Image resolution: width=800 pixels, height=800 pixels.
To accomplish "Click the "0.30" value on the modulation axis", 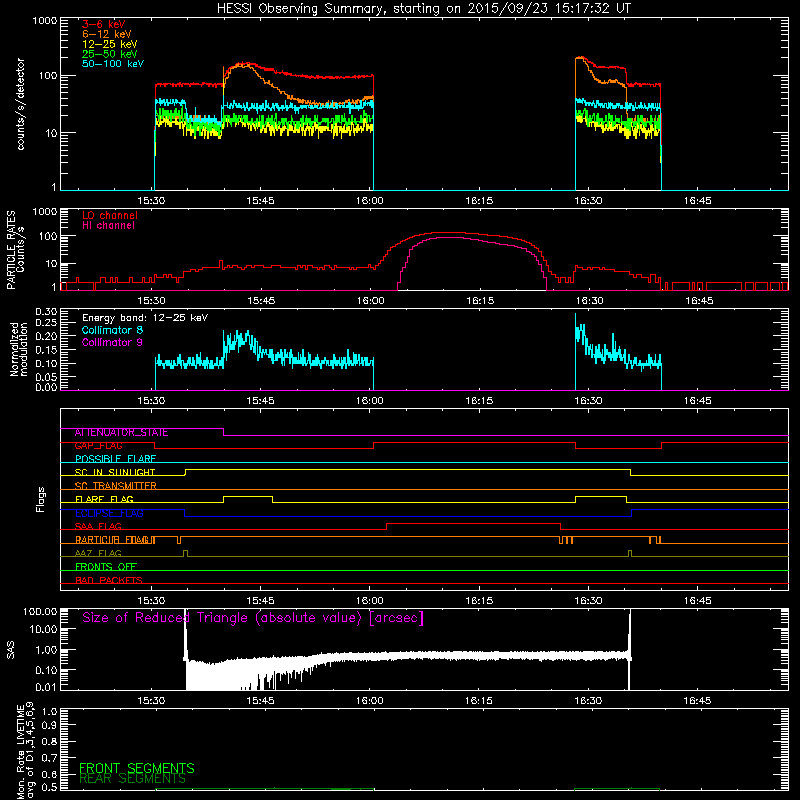I will point(46,312).
